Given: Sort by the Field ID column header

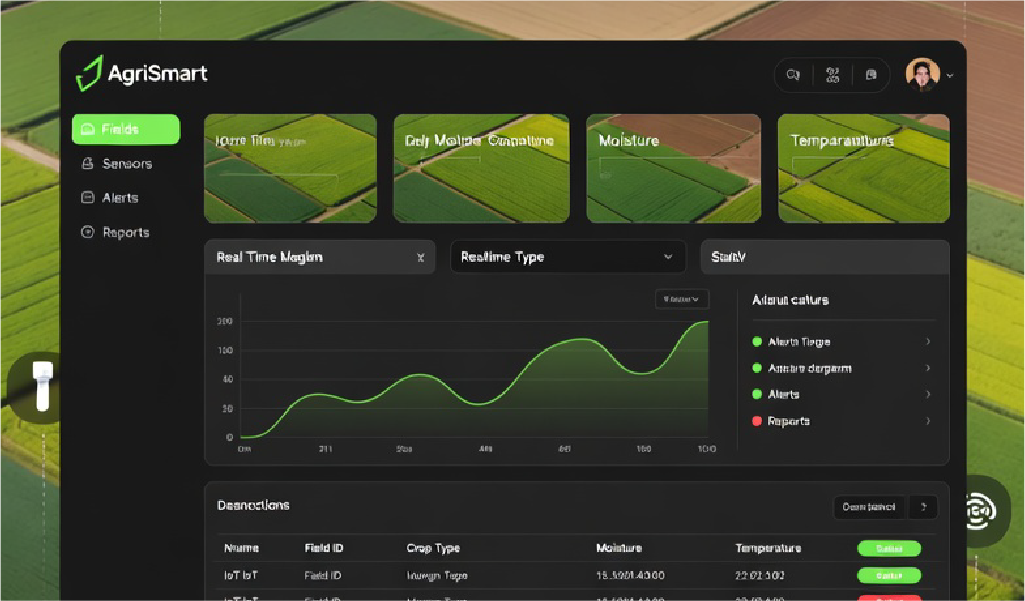Looking at the screenshot, I should pyautogui.click(x=324, y=548).
